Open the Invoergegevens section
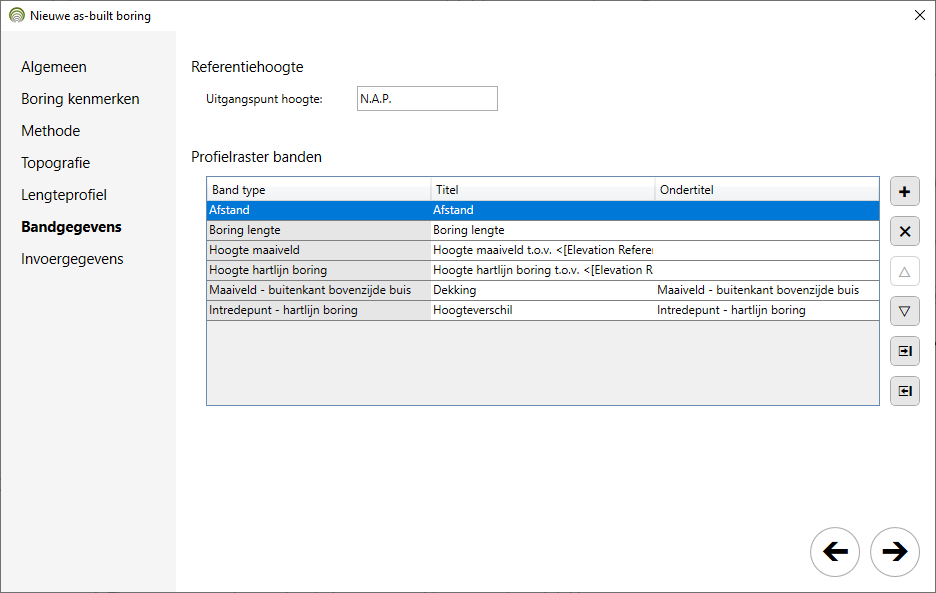This screenshot has width=936, height=593. pos(72,259)
